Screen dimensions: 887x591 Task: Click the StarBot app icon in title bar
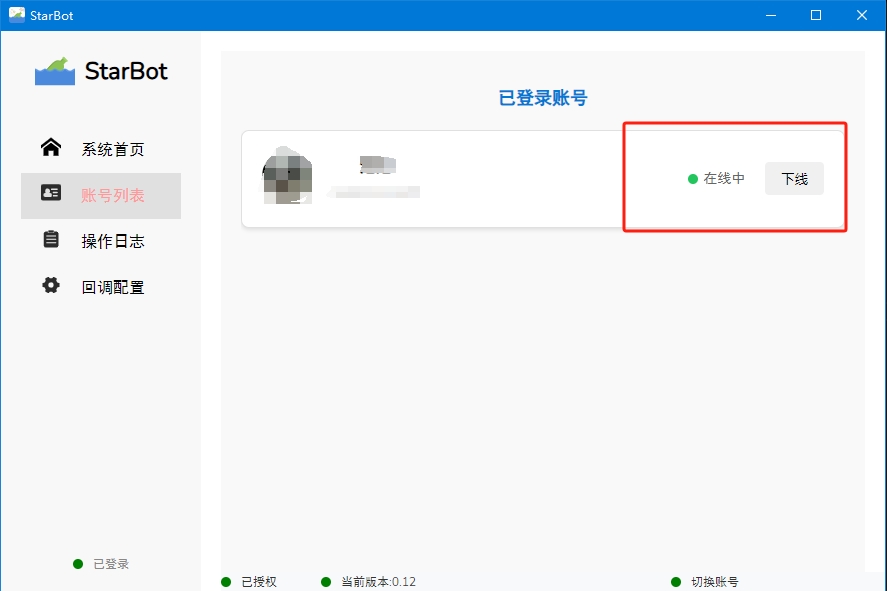(x=16, y=15)
